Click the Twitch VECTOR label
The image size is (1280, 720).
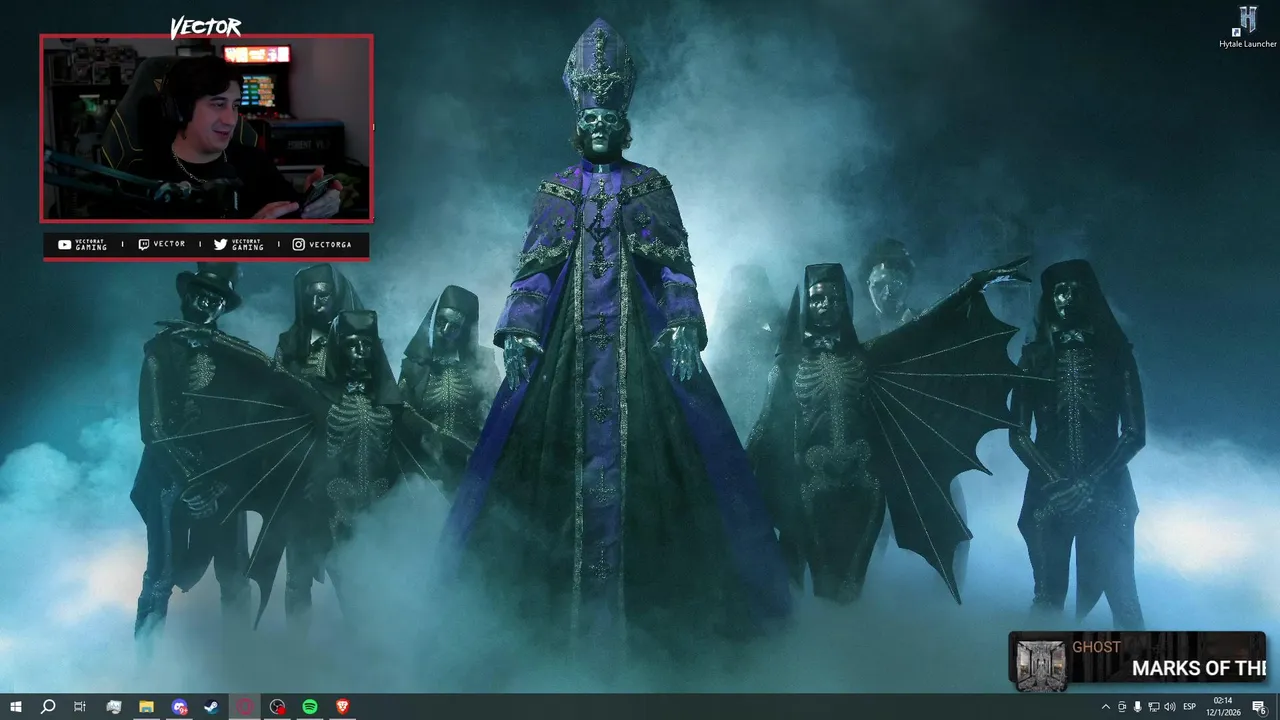(161, 244)
